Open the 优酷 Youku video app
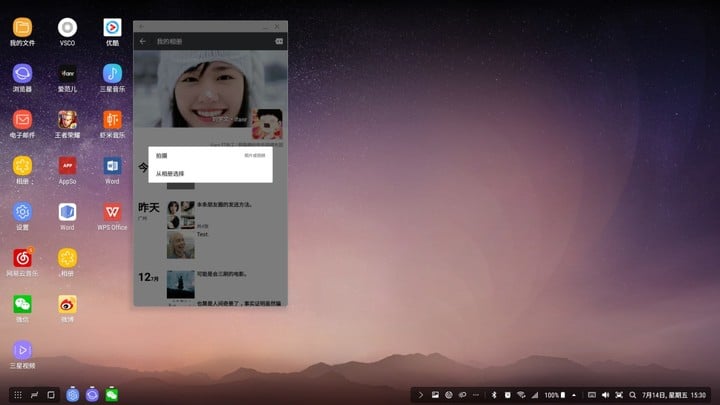720x405 pixels. coord(112,28)
